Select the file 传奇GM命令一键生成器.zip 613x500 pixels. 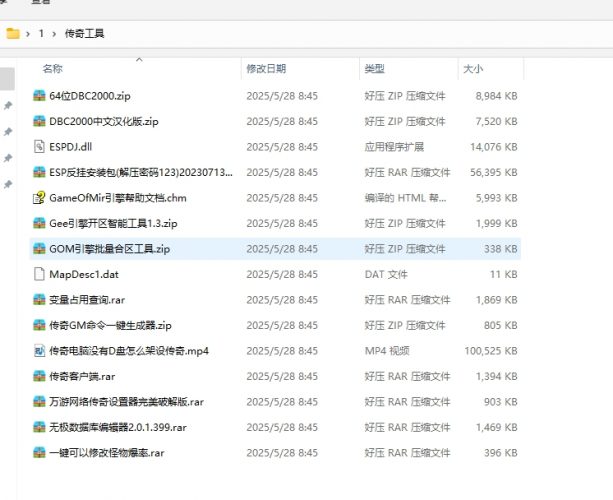tap(110, 325)
